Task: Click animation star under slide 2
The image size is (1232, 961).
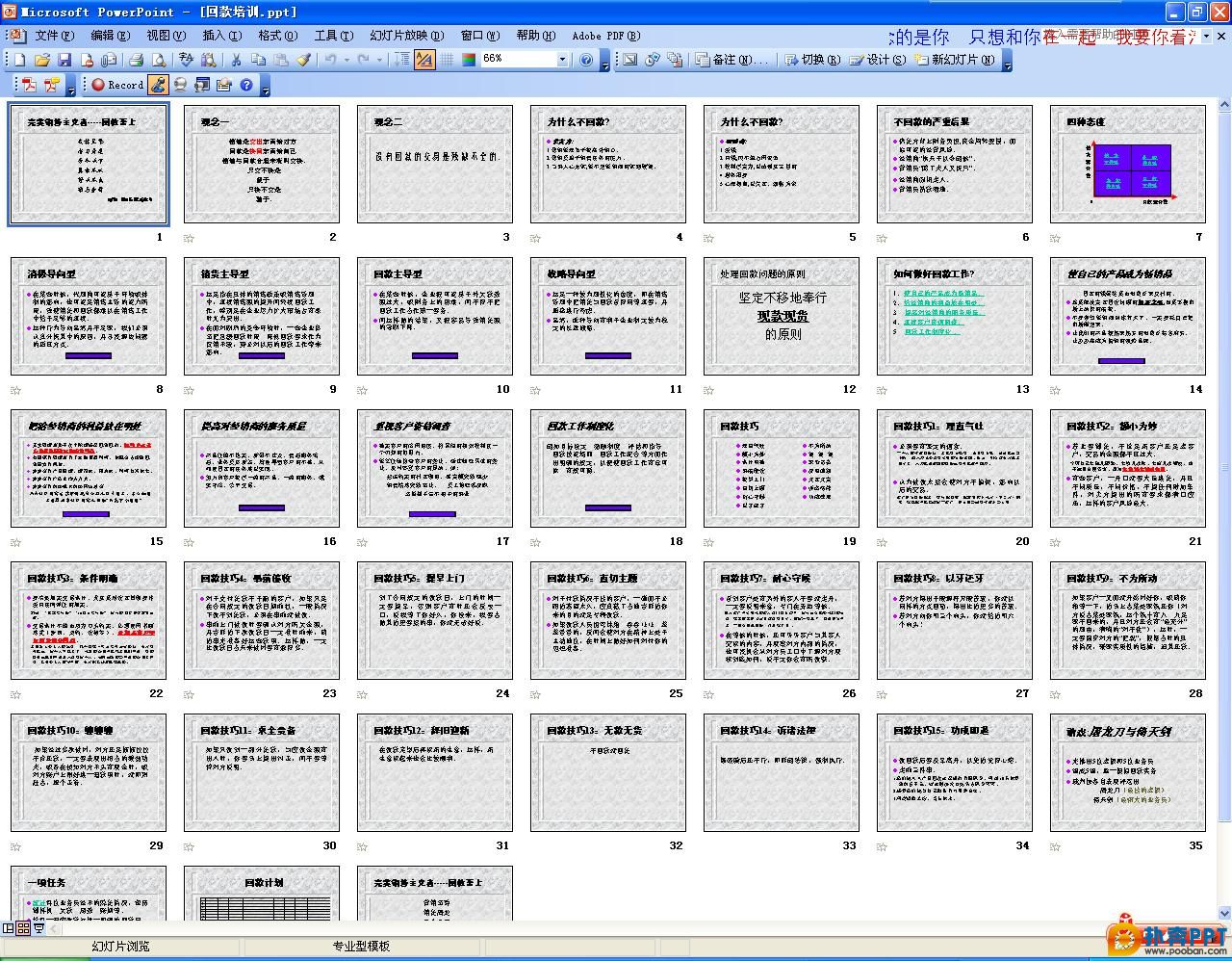Action: coord(190,238)
